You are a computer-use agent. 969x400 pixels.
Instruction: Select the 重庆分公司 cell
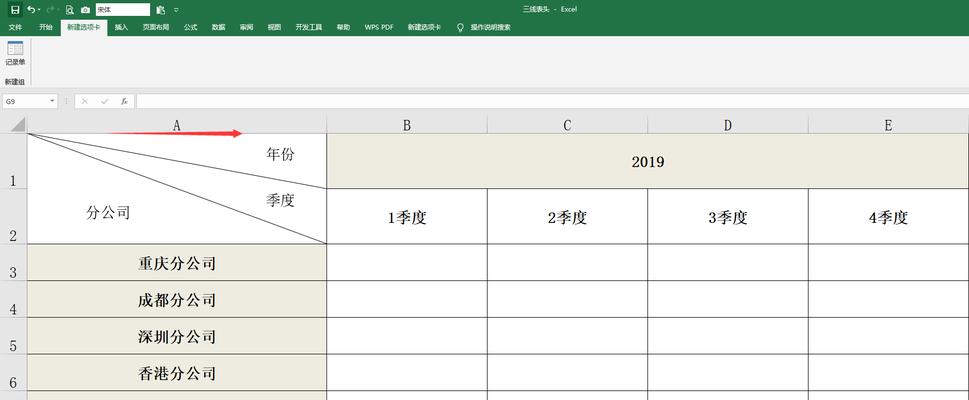coord(177,262)
